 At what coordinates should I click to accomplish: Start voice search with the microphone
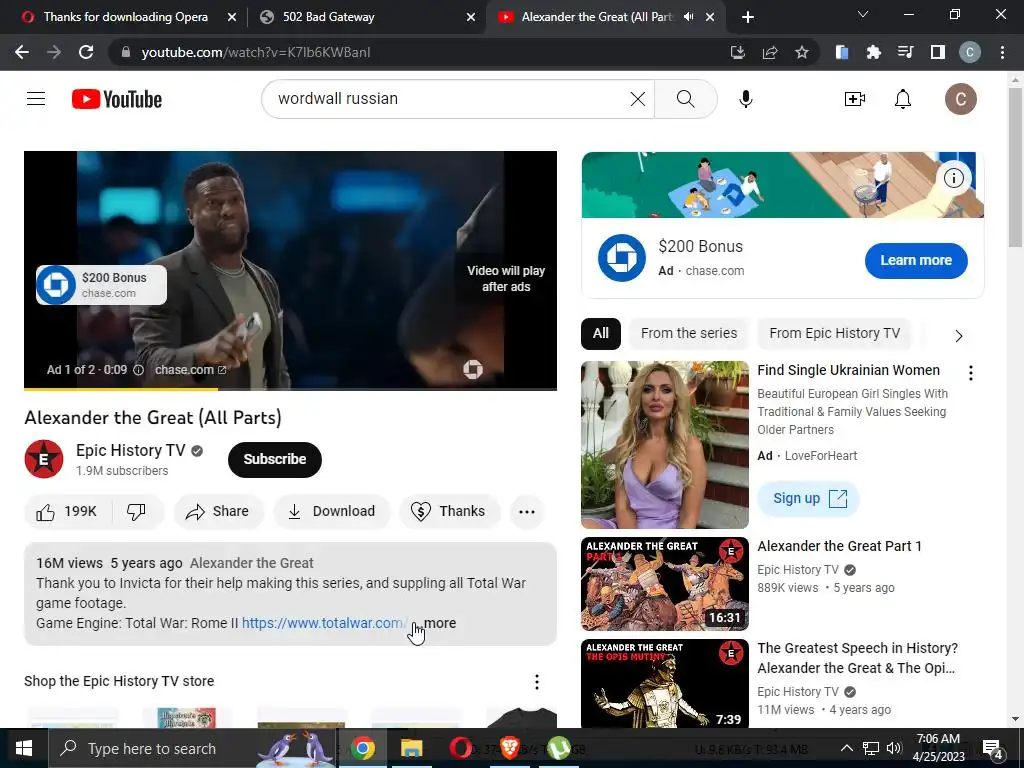pos(745,99)
